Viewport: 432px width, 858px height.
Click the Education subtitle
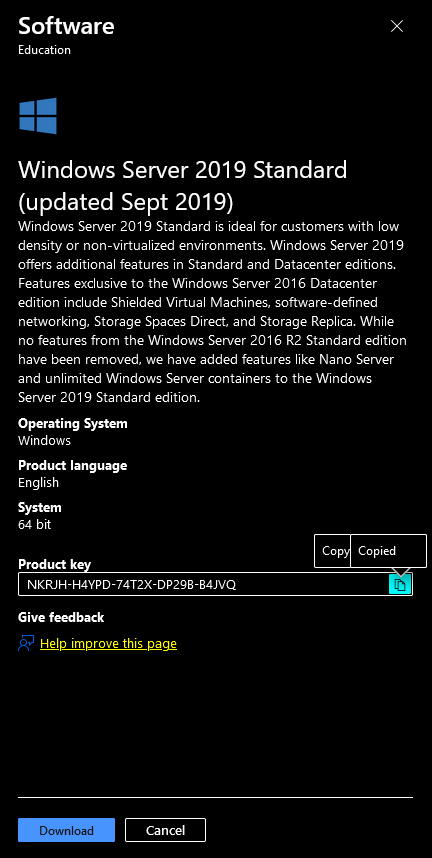[44, 50]
